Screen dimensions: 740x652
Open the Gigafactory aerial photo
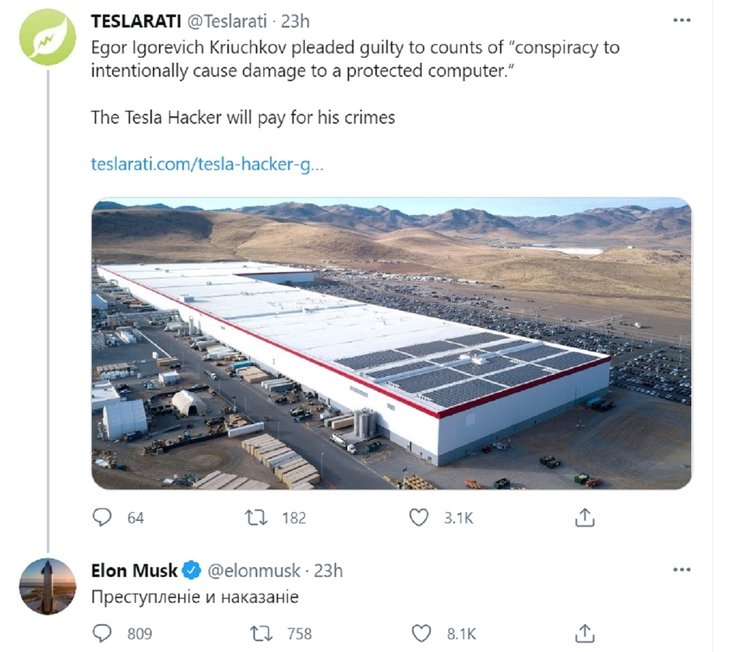click(391, 343)
